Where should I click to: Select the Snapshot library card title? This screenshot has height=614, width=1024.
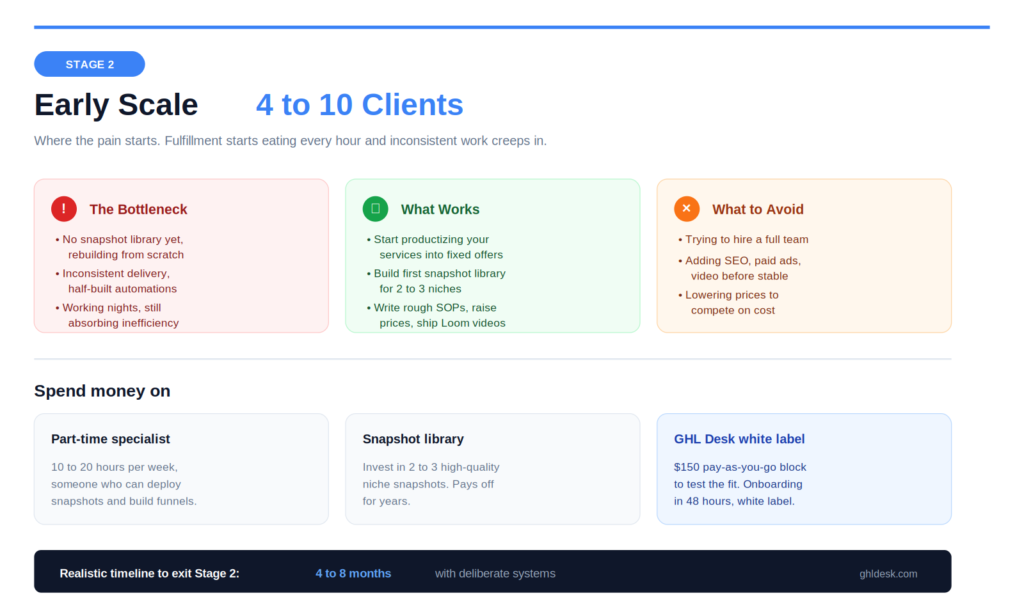[x=413, y=439]
